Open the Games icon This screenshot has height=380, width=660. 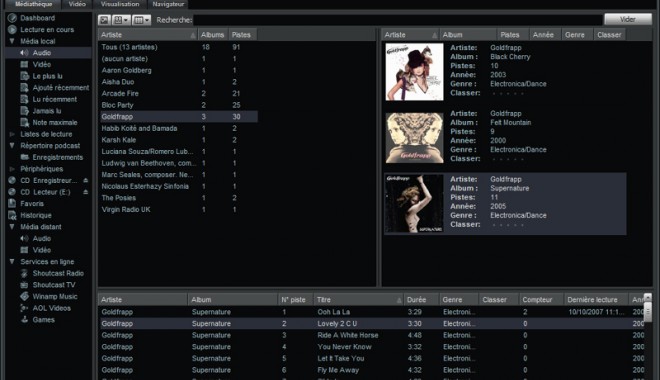click(x=24, y=319)
